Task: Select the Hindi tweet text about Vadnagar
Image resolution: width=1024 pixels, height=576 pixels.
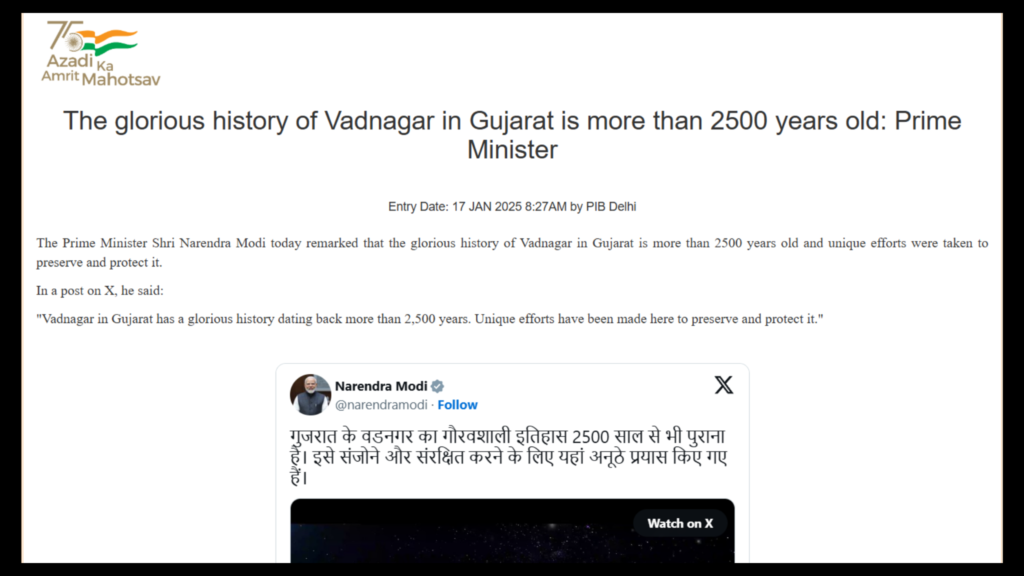Action: [510, 455]
